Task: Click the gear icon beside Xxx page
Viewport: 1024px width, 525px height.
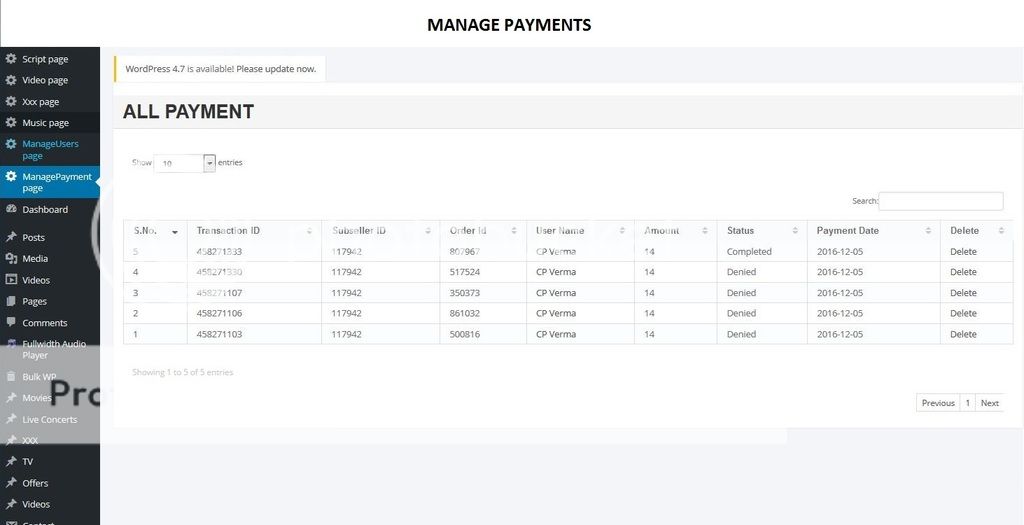Action: click(x=10, y=101)
